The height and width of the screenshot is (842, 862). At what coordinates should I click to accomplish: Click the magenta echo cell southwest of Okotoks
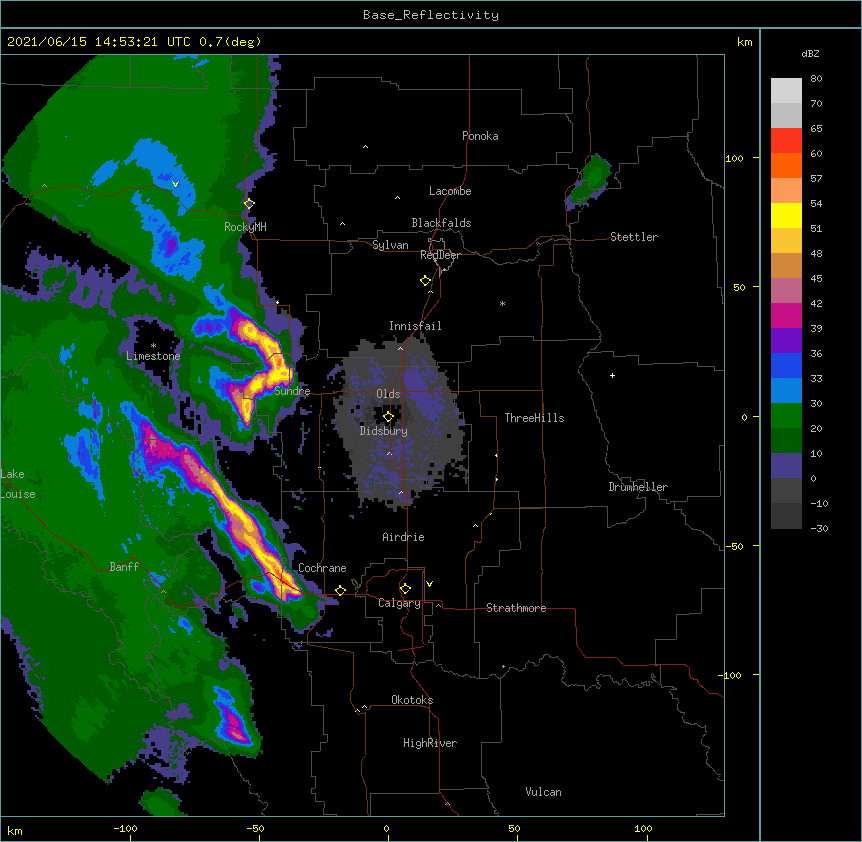click(x=234, y=723)
